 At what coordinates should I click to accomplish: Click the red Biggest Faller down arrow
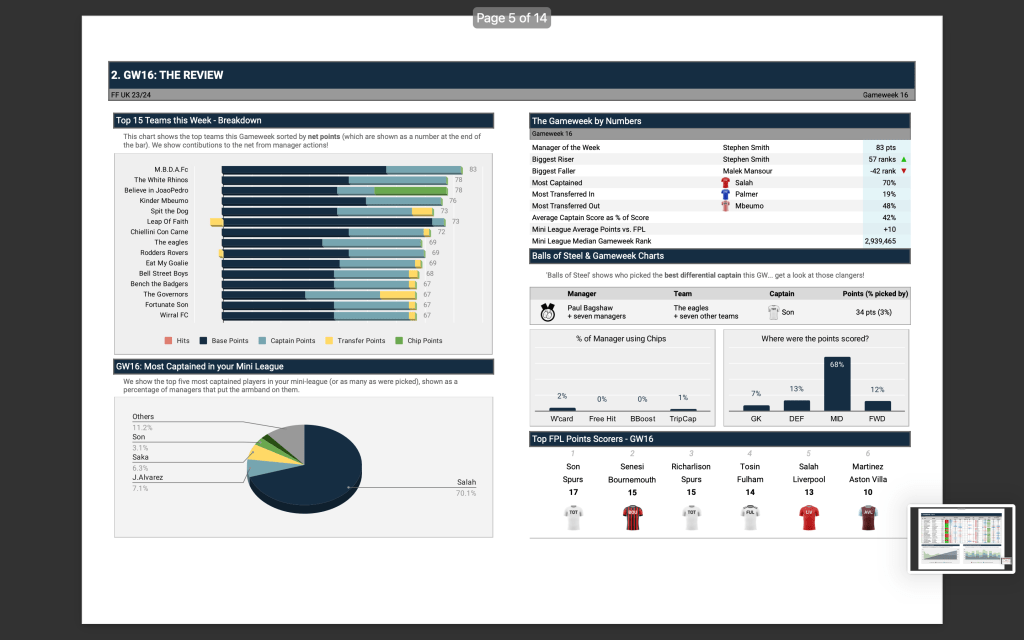(x=904, y=171)
